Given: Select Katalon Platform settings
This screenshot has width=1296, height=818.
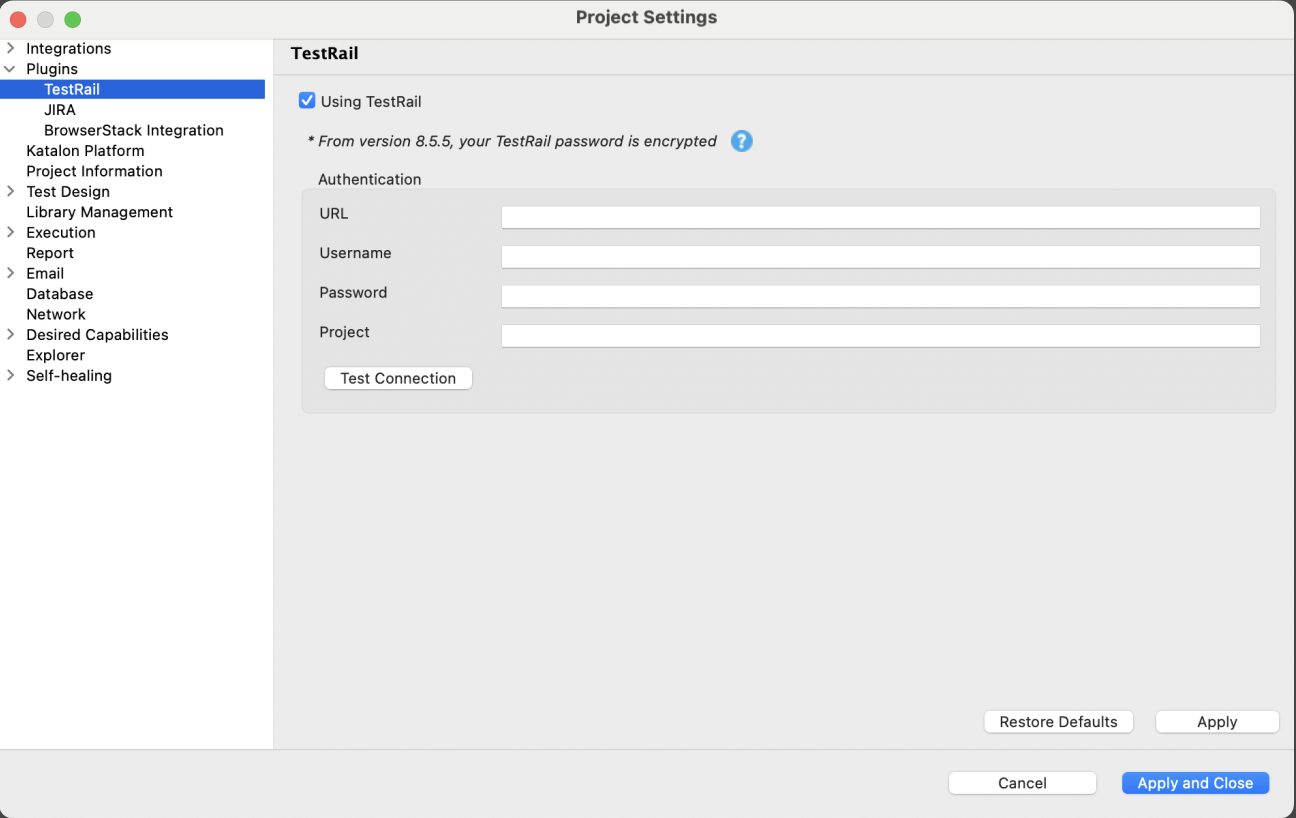Looking at the screenshot, I should (x=85, y=151).
